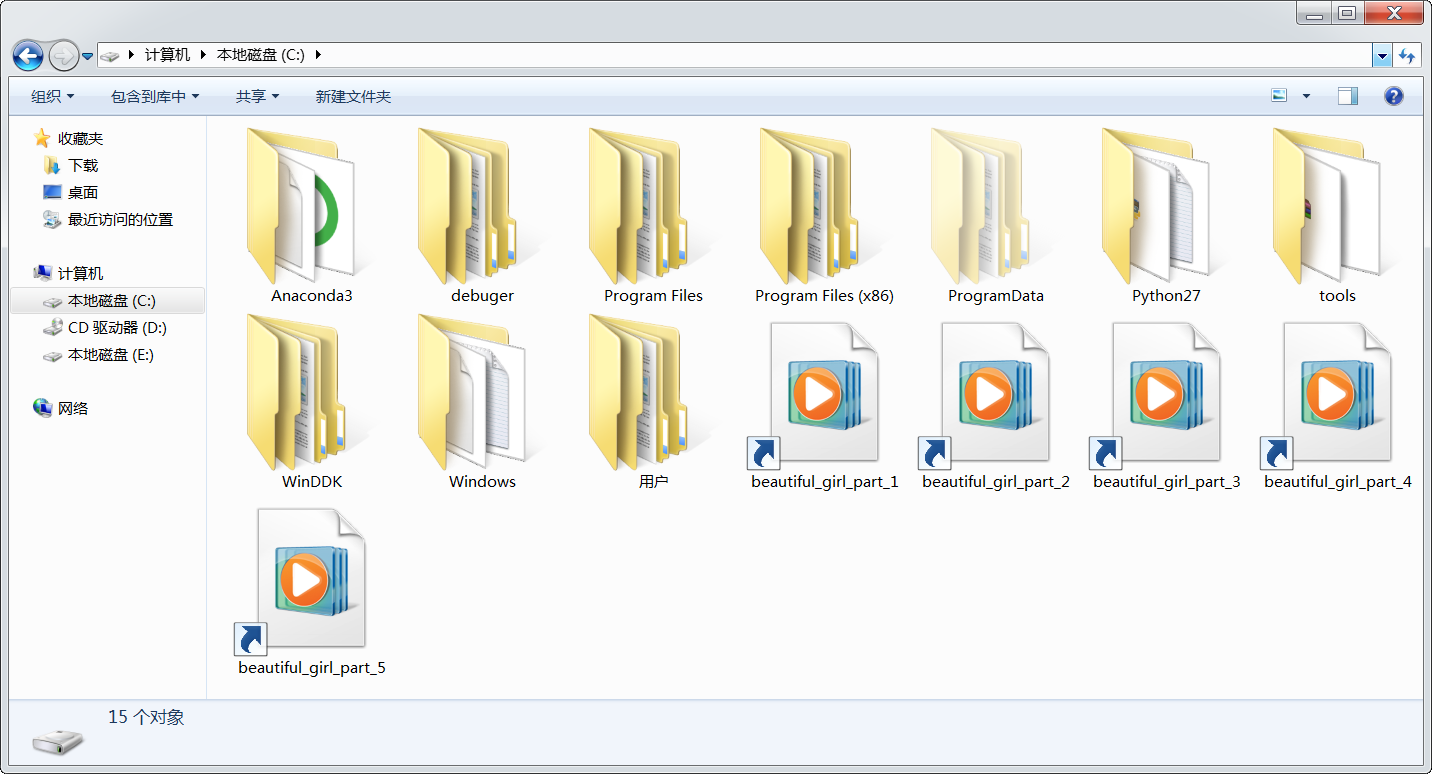This screenshot has height=774, width=1432.
Task: Click the Python27 folder name label
Action: pyautogui.click(x=1166, y=296)
